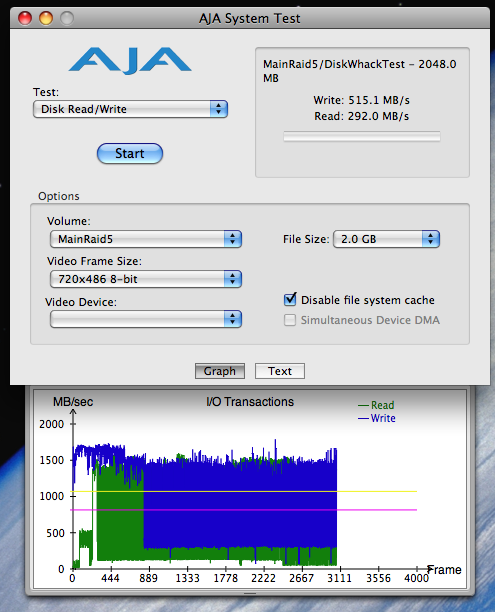Screen dimensions: 495x612
Task: Click the drawer resize handle below graph
Action: click(250, 594)
